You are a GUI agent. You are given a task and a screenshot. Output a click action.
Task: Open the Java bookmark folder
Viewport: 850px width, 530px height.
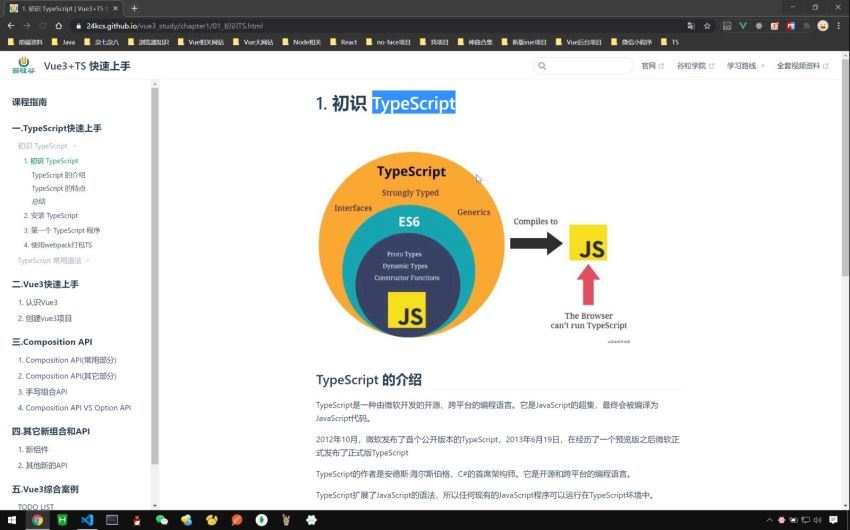tap(63, 42)
